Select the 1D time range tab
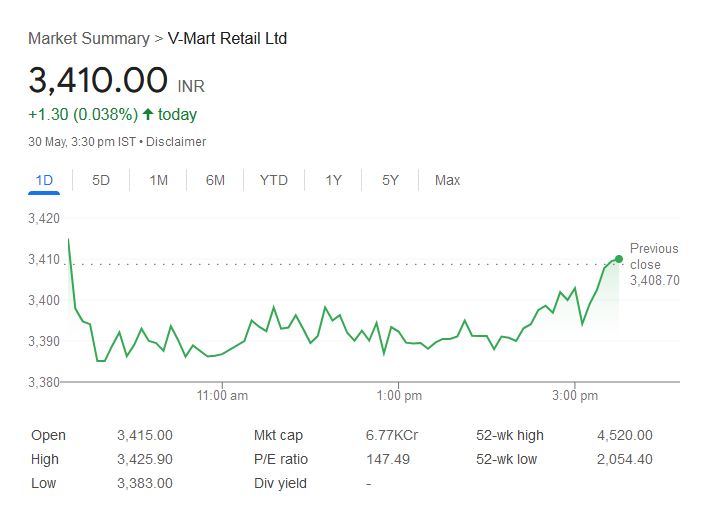719x510 pixels. pos(44,180)
